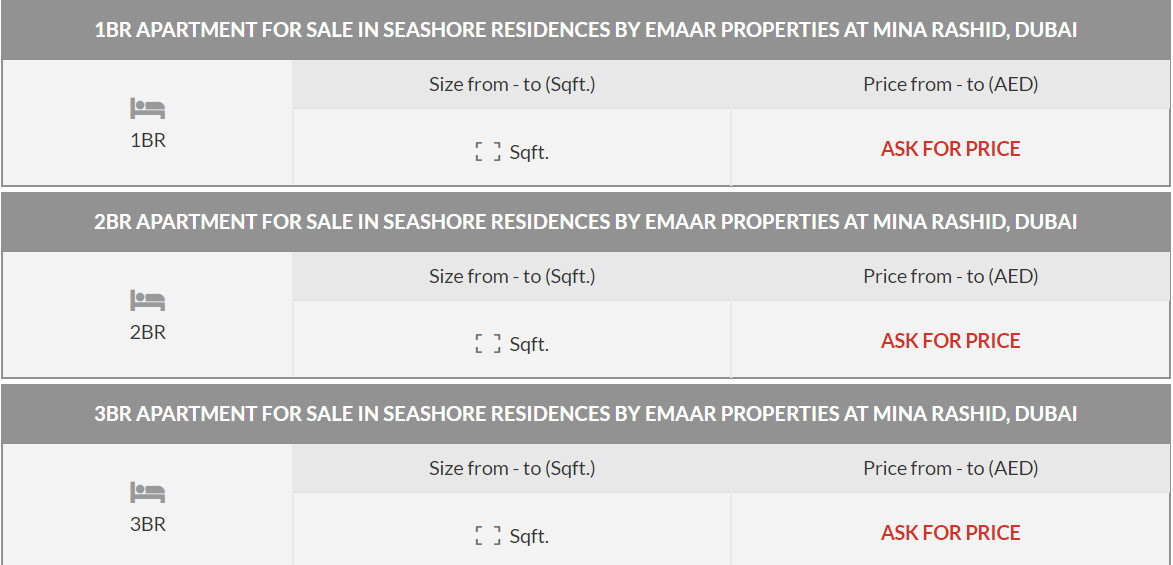The width and height of the screenshot is (1173, 565).
Task: Click the 3BR label under the bed icon
Action: point(148,524)
